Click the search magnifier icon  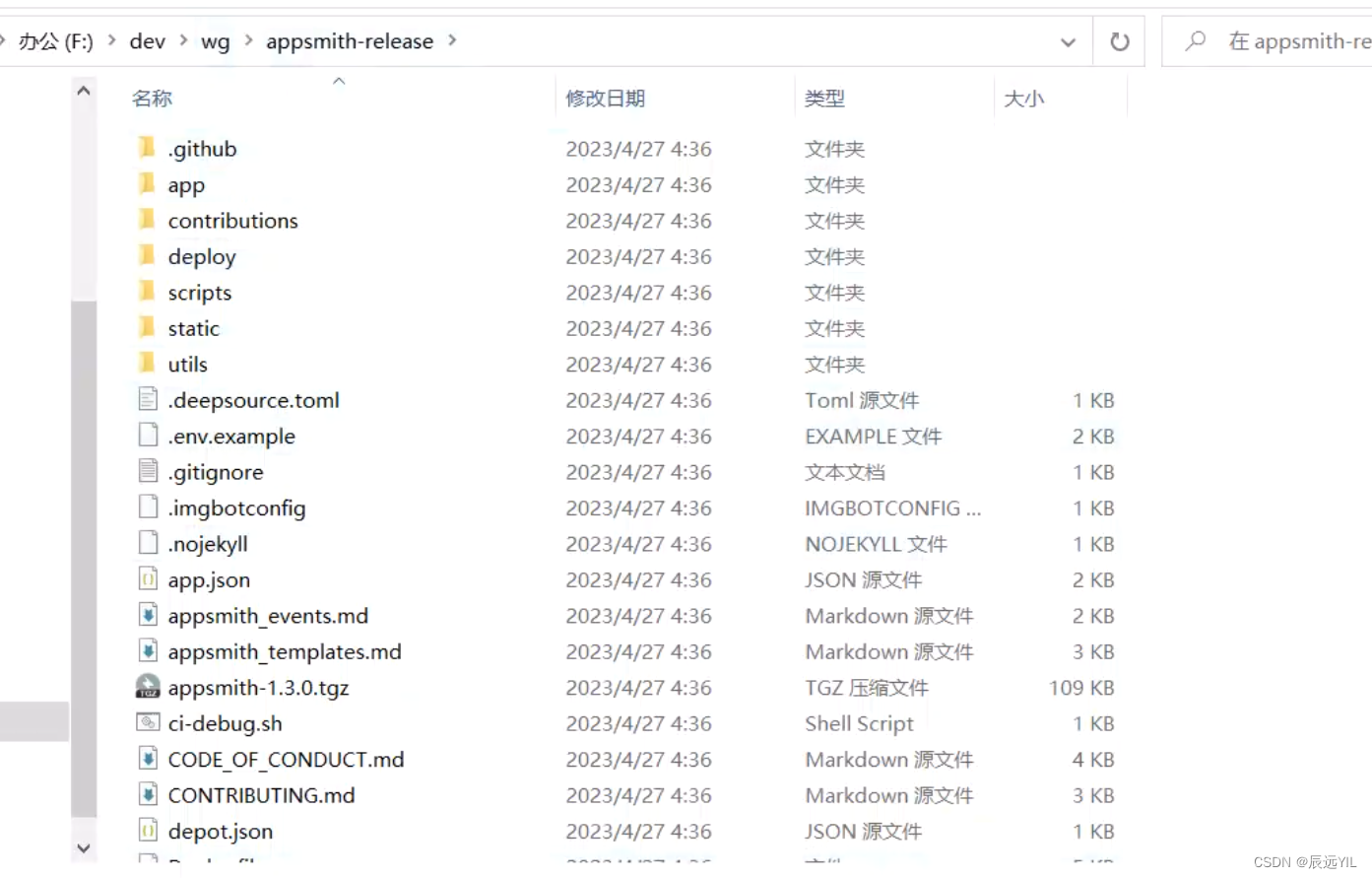(x=1195, y=41)
